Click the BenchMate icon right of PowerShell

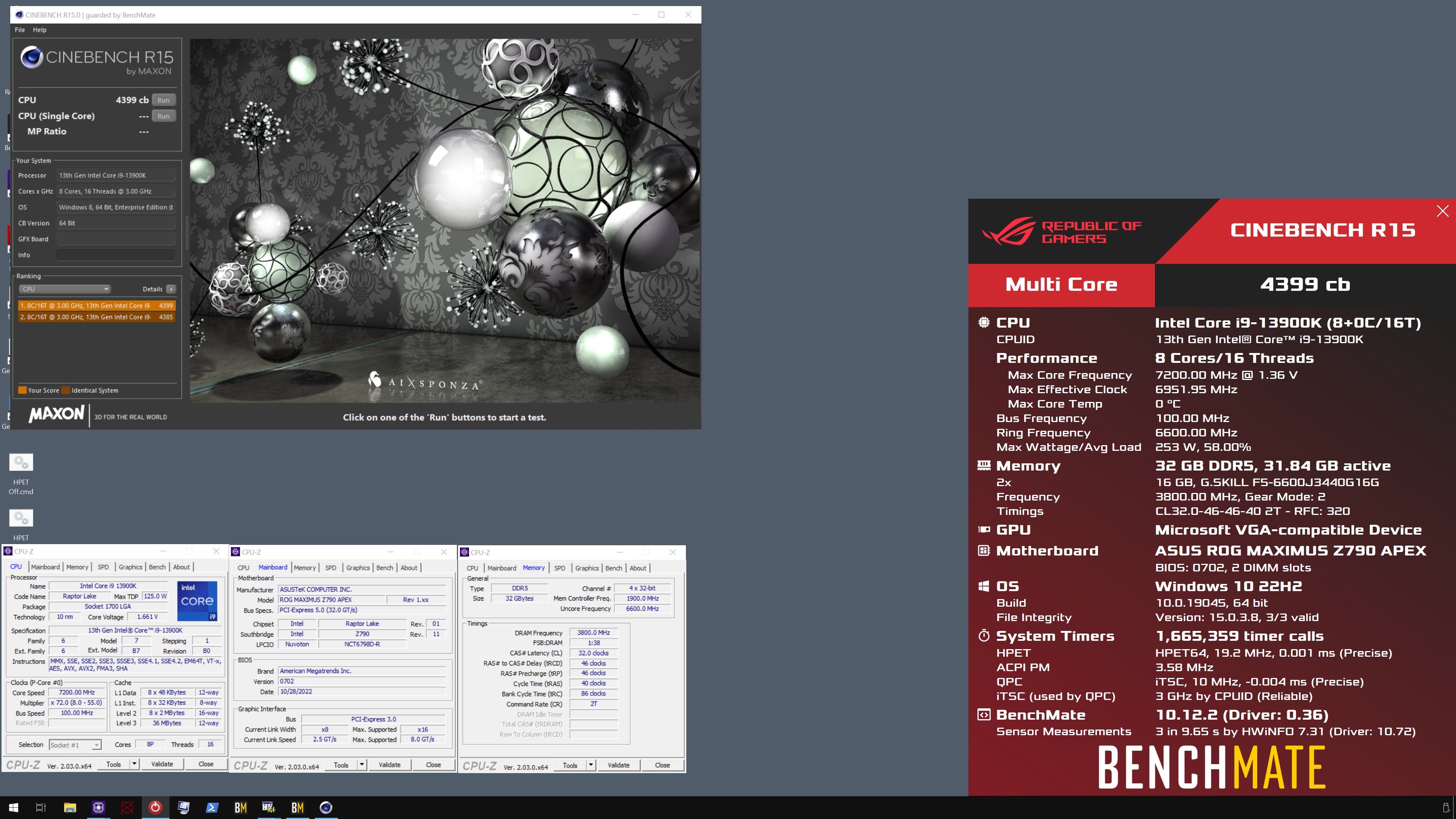point(240,807)
